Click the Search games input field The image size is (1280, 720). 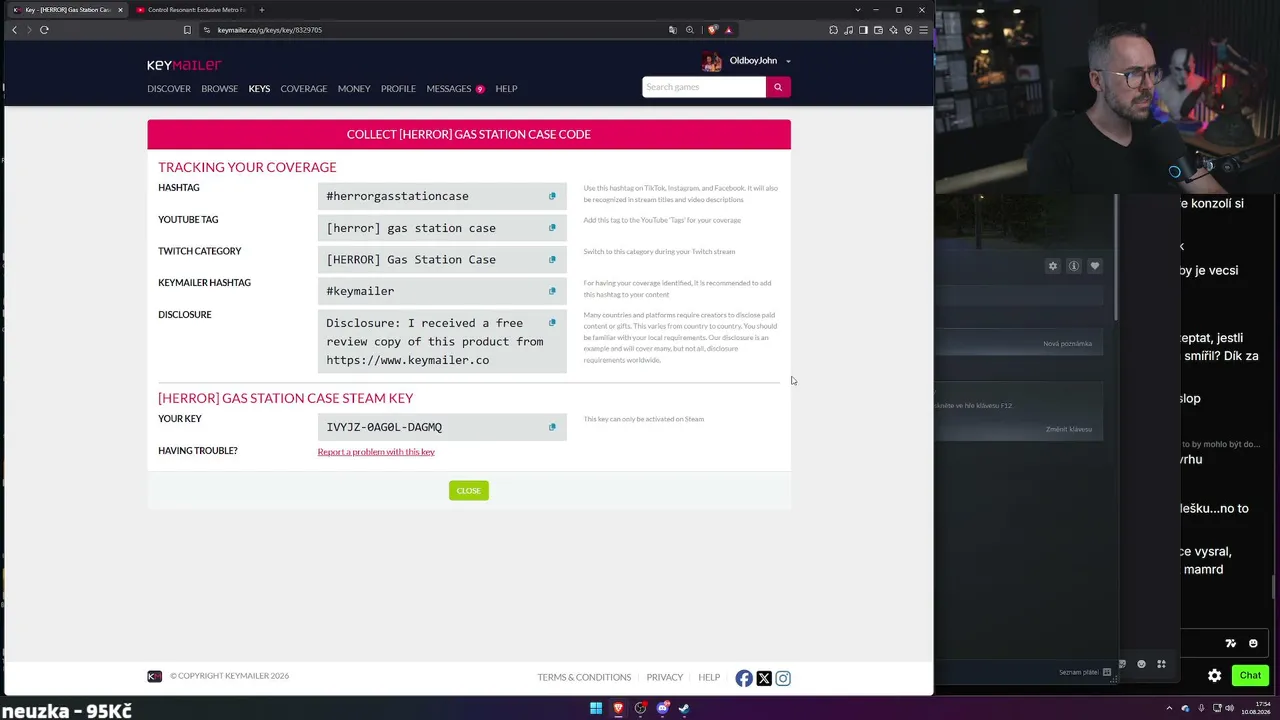[704, 87]
